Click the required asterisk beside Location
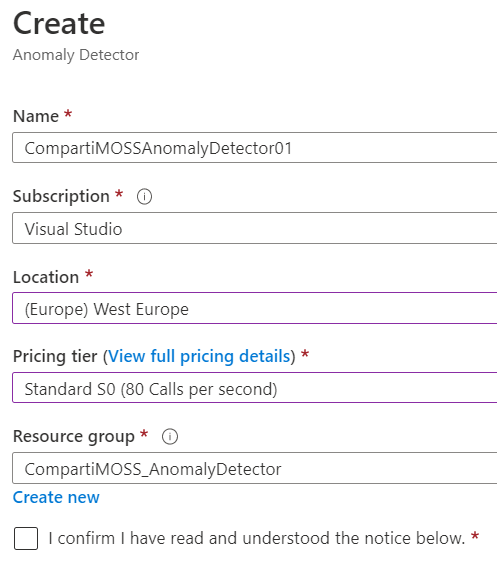This screenshot has width=497, height=569. [x=89, y=274]
